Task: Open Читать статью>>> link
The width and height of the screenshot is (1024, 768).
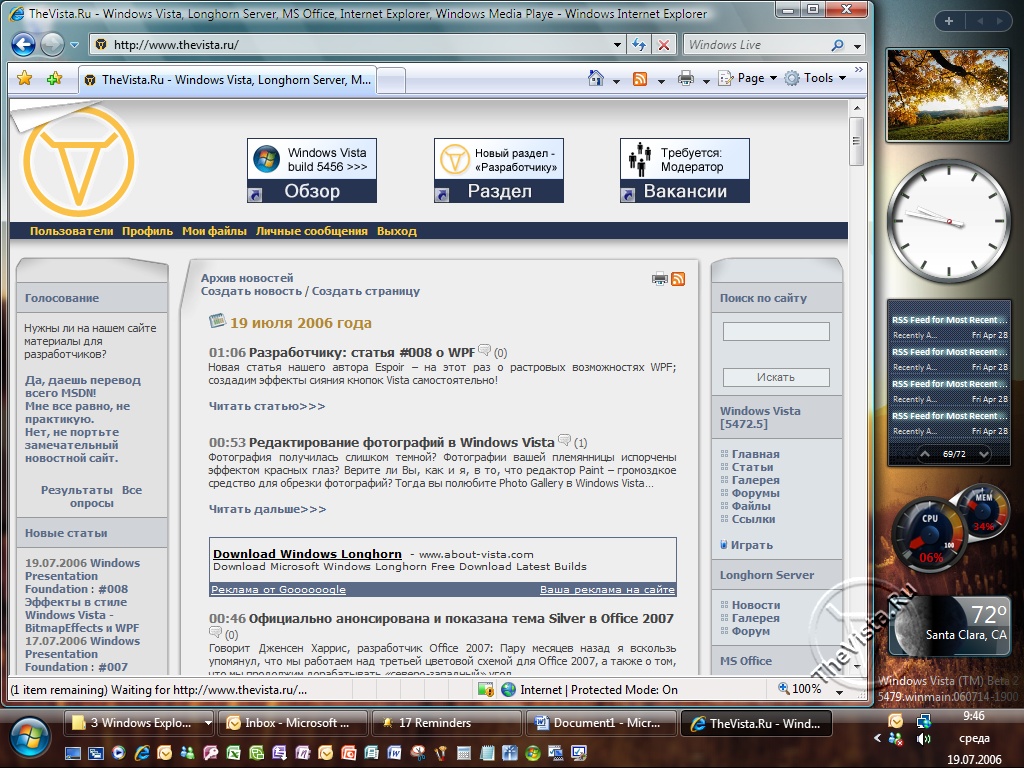Action: point(266,406)
